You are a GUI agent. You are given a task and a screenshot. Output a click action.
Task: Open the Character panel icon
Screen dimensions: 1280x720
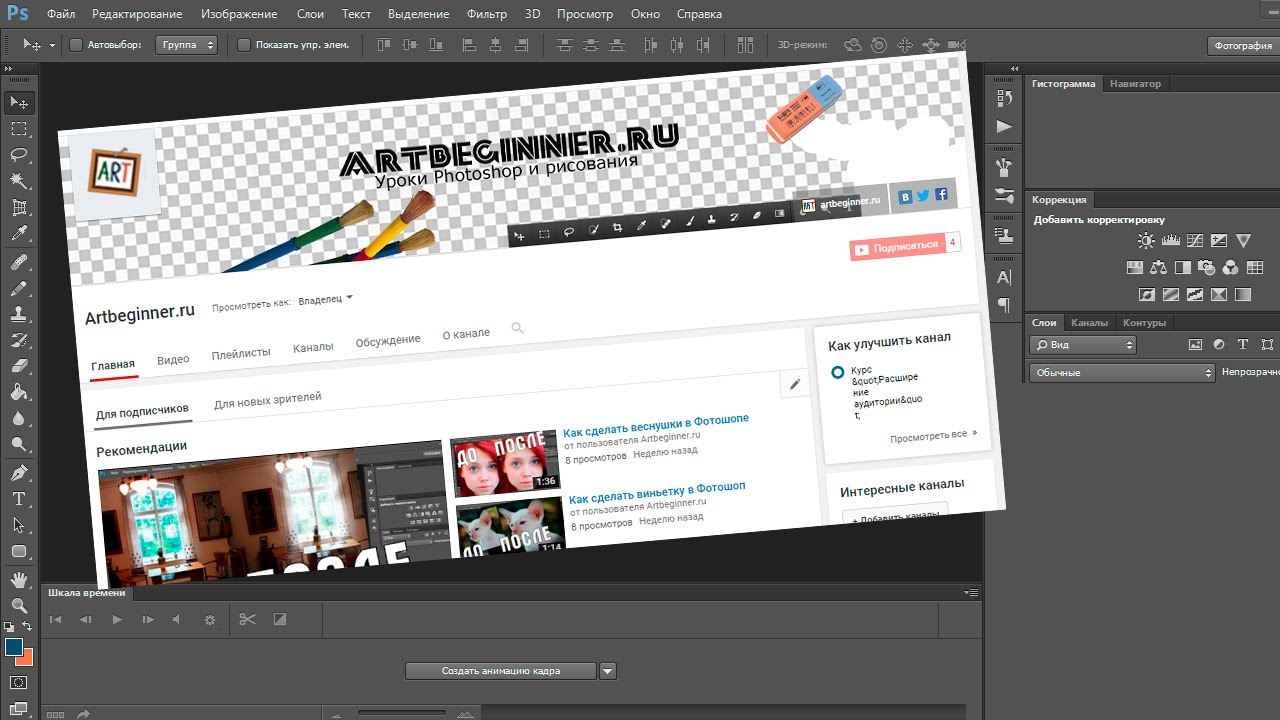1004,277
